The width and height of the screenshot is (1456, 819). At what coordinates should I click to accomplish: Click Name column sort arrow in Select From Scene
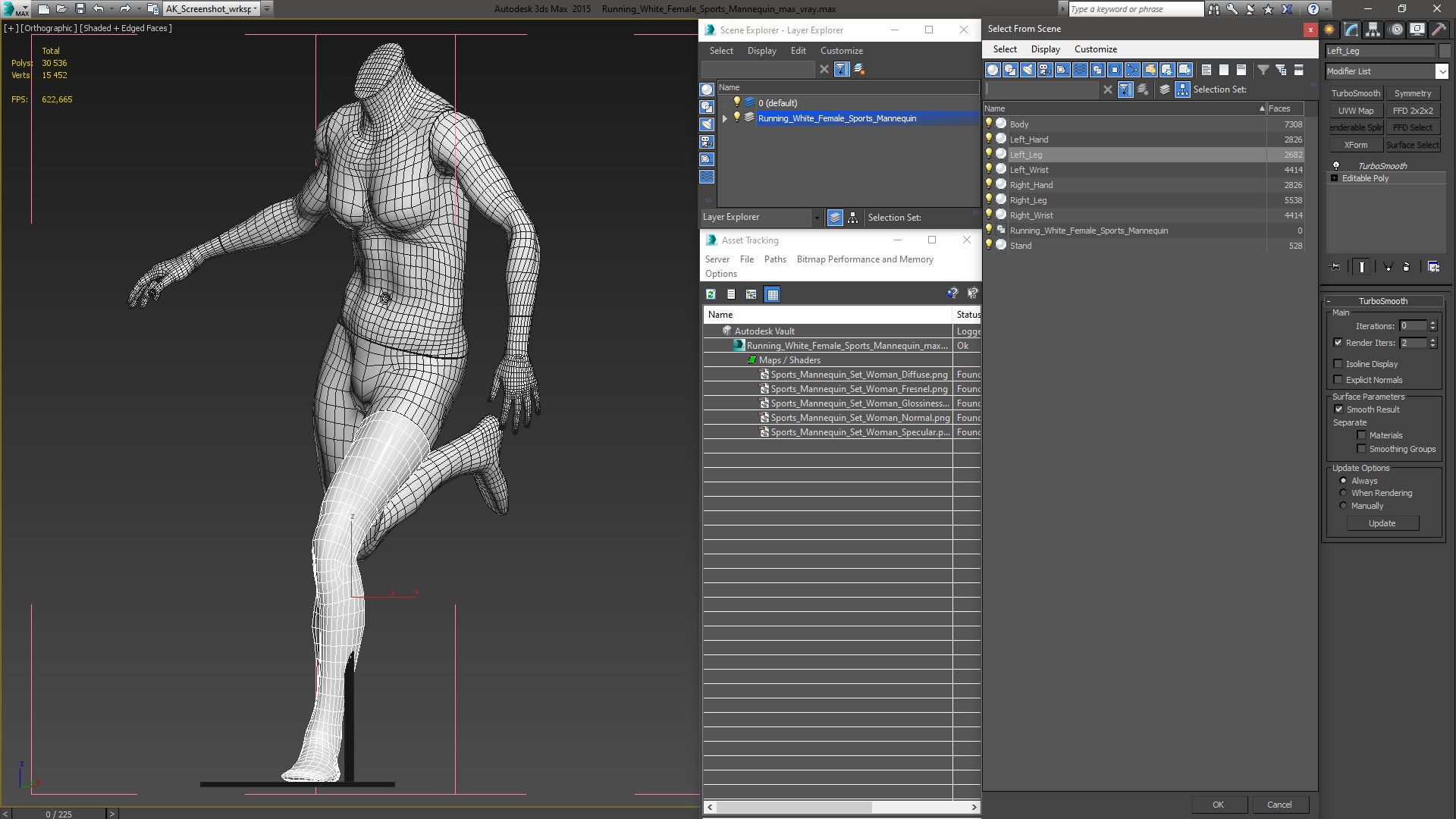tap(1262, 109)
